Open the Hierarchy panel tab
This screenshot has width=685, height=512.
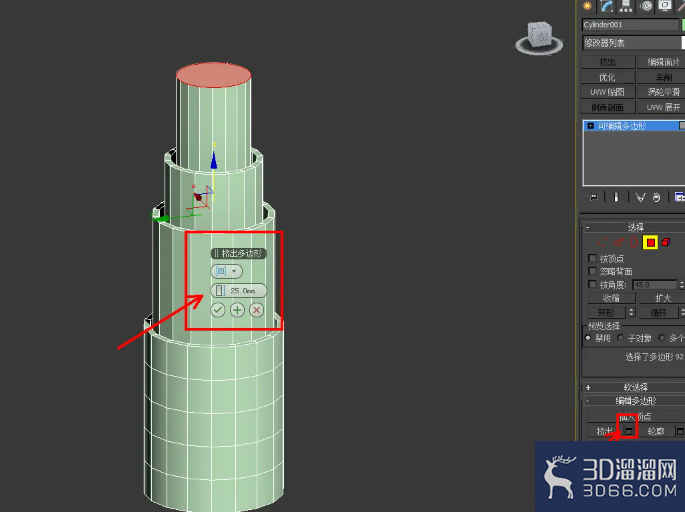[626, 6]
